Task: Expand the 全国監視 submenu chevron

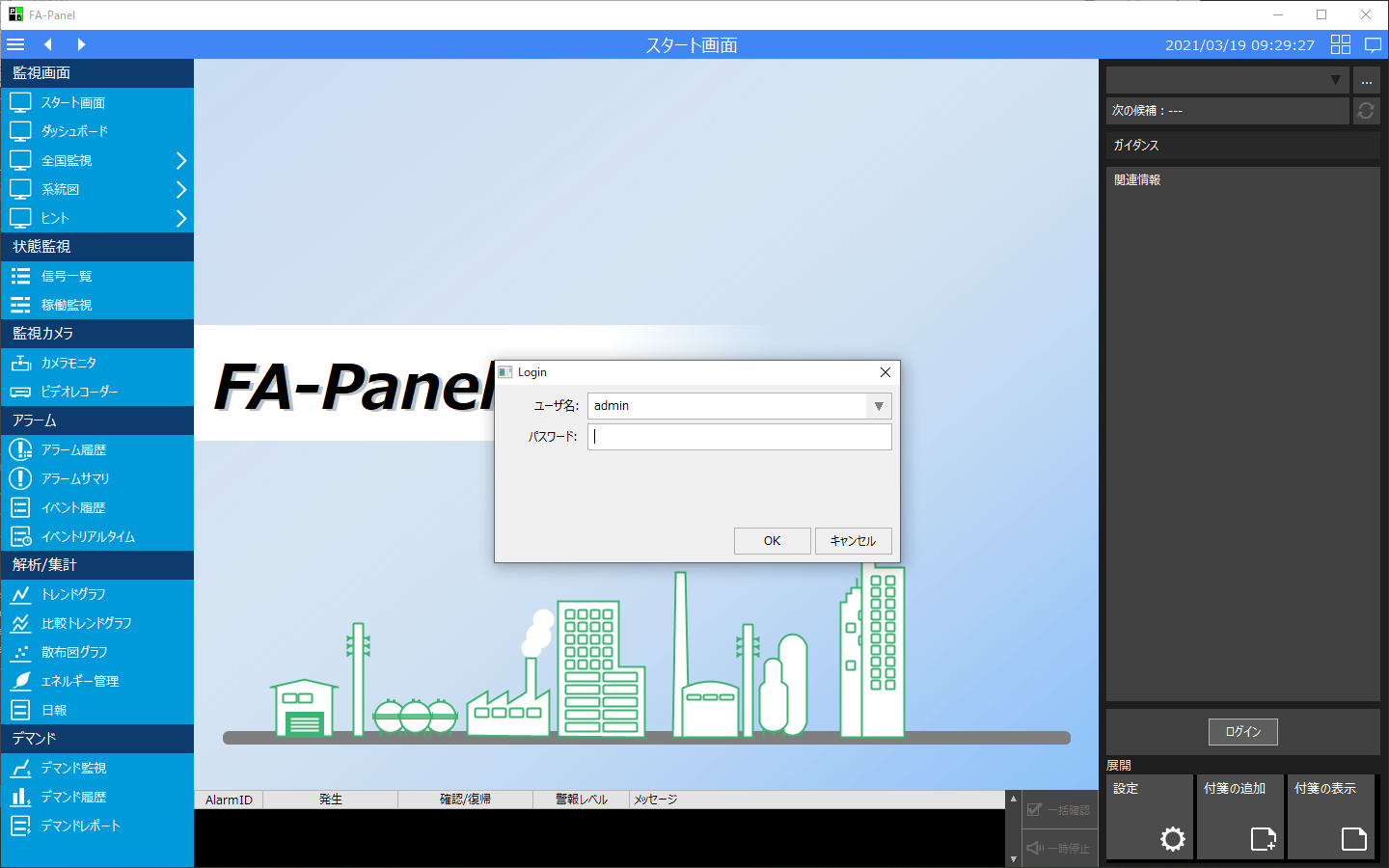Action: (180, 160)
